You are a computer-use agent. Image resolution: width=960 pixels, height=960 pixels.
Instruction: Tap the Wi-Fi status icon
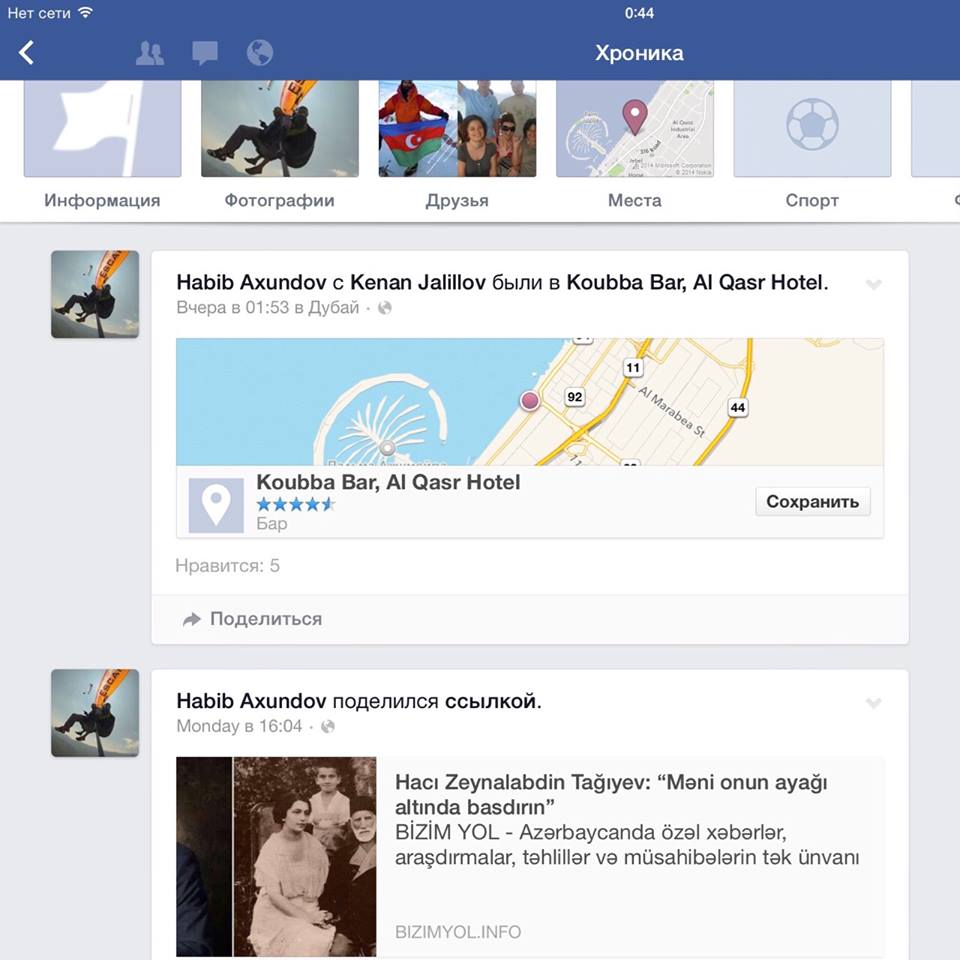[x=86, y=12]
